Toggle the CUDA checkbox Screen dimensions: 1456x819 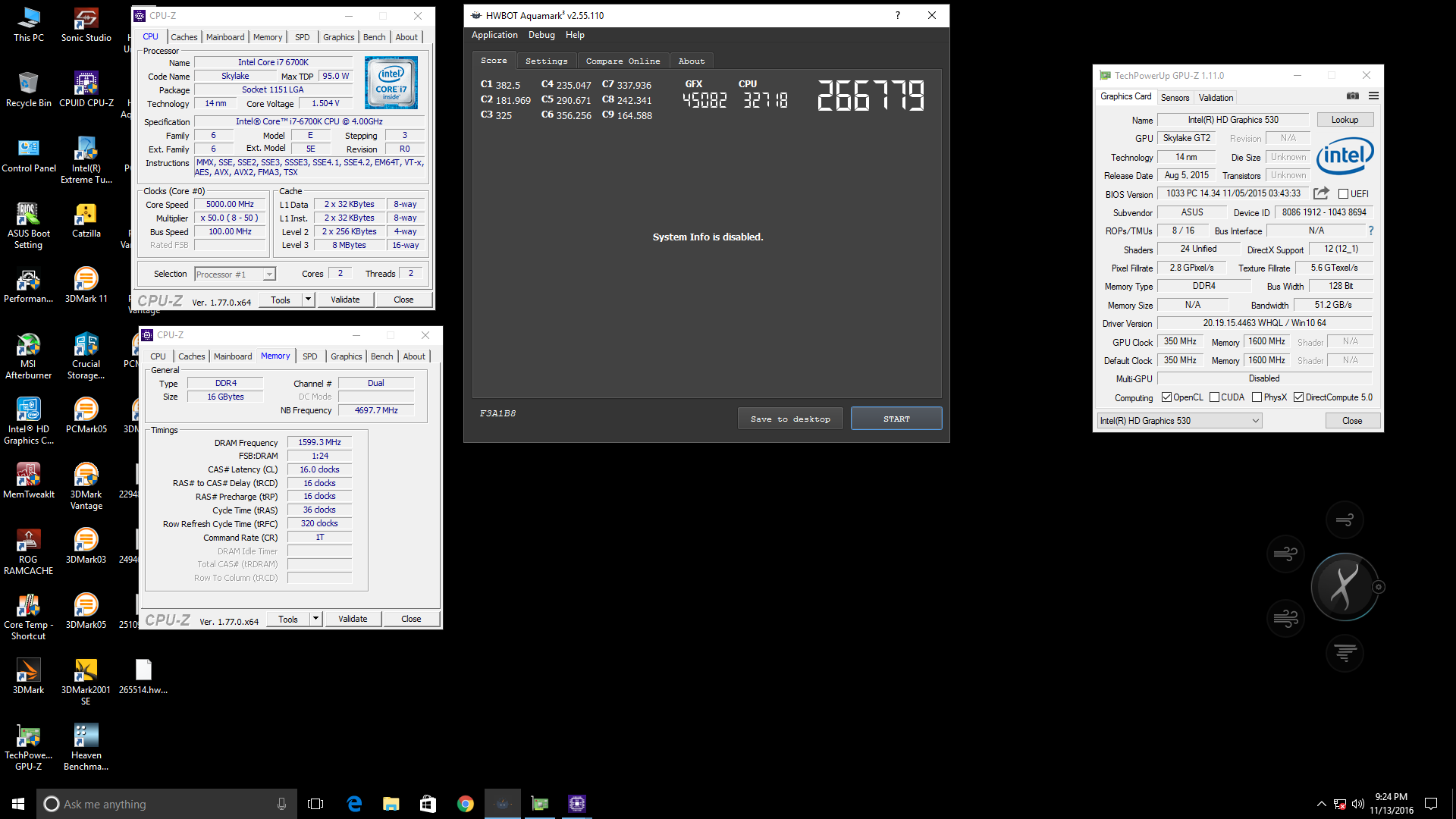coord(1214,397)
